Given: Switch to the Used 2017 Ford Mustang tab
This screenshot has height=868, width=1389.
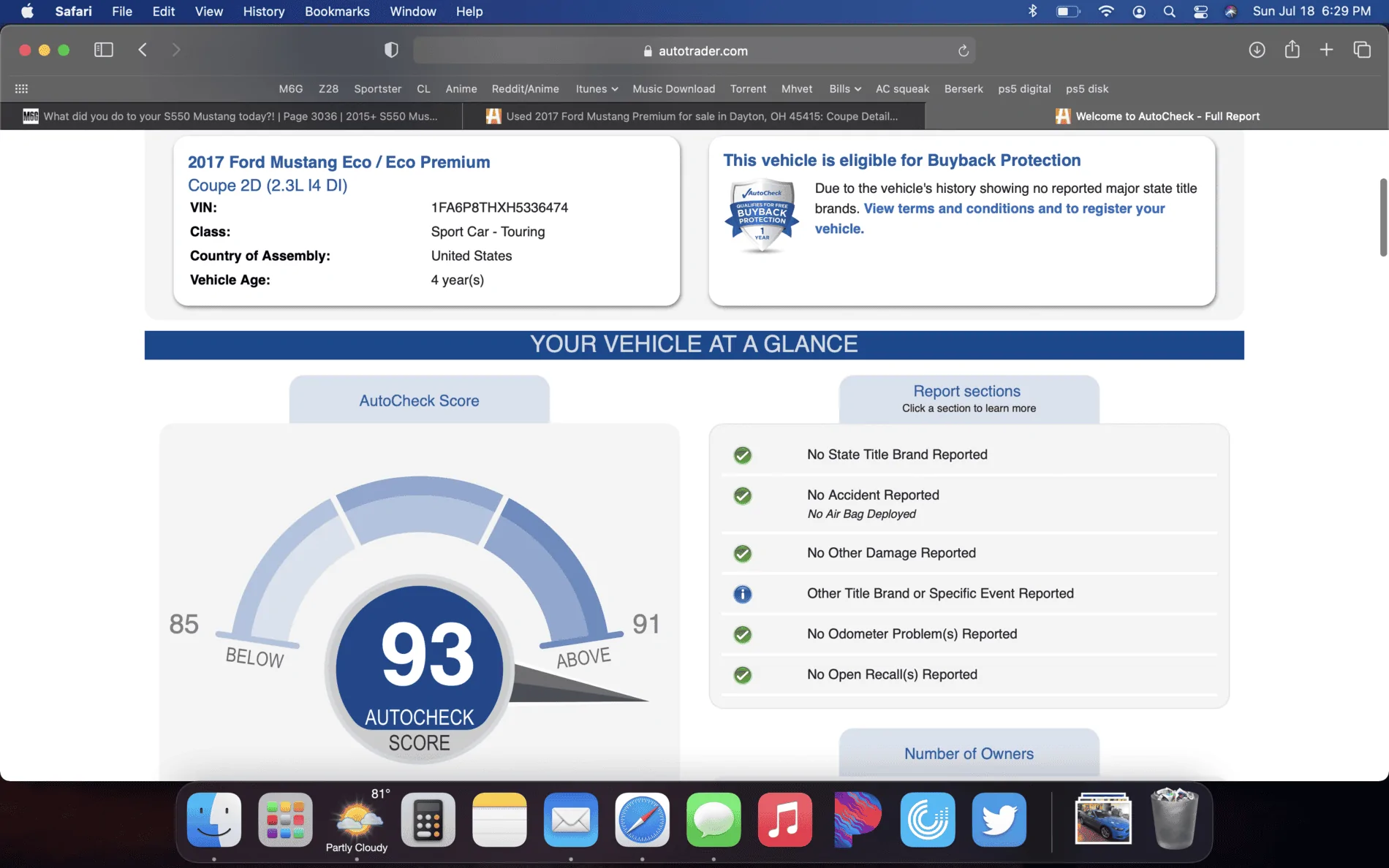Looking at the screenshot, I should point(694,116).
